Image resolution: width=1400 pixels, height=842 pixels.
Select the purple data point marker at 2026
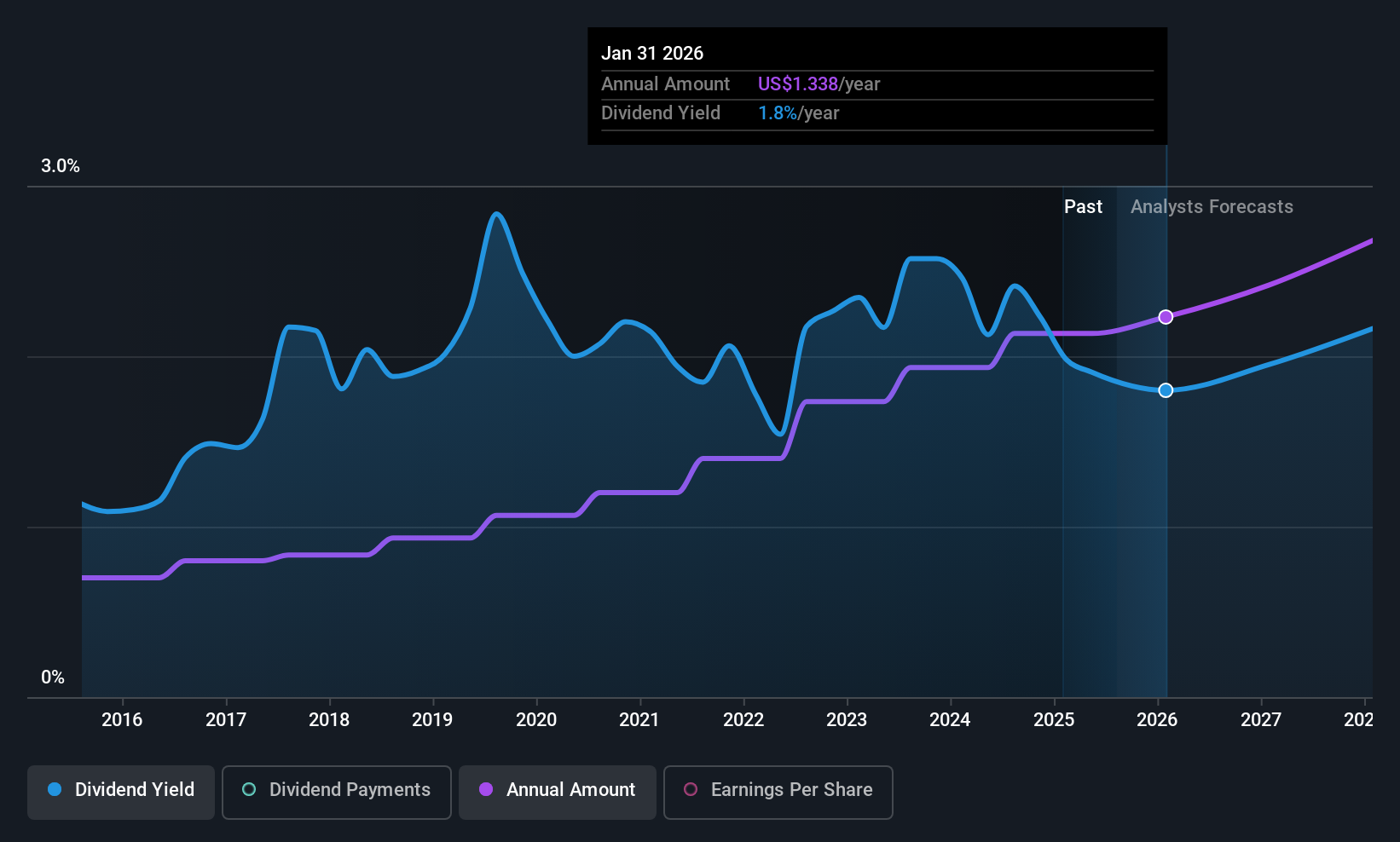point(1166,317)
